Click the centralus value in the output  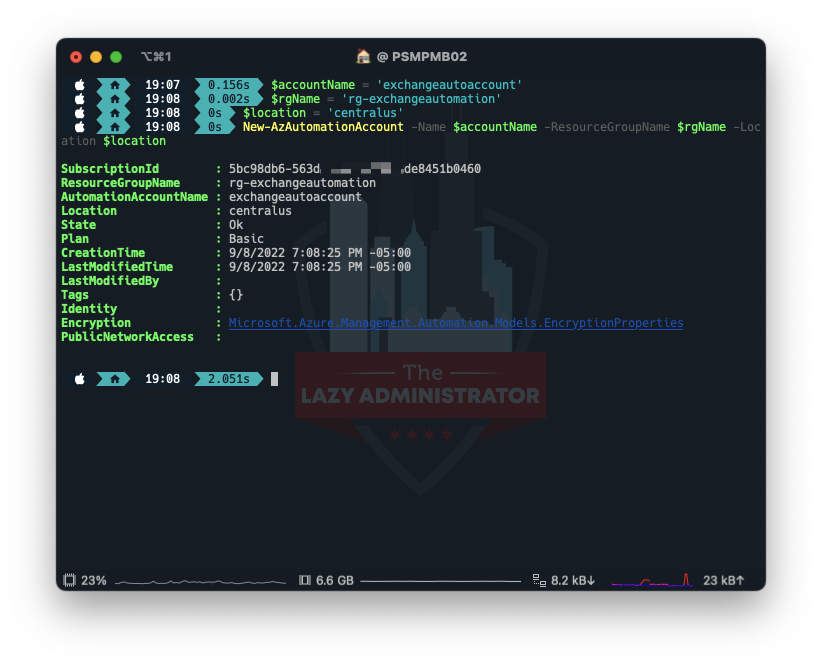pos(260,211)
